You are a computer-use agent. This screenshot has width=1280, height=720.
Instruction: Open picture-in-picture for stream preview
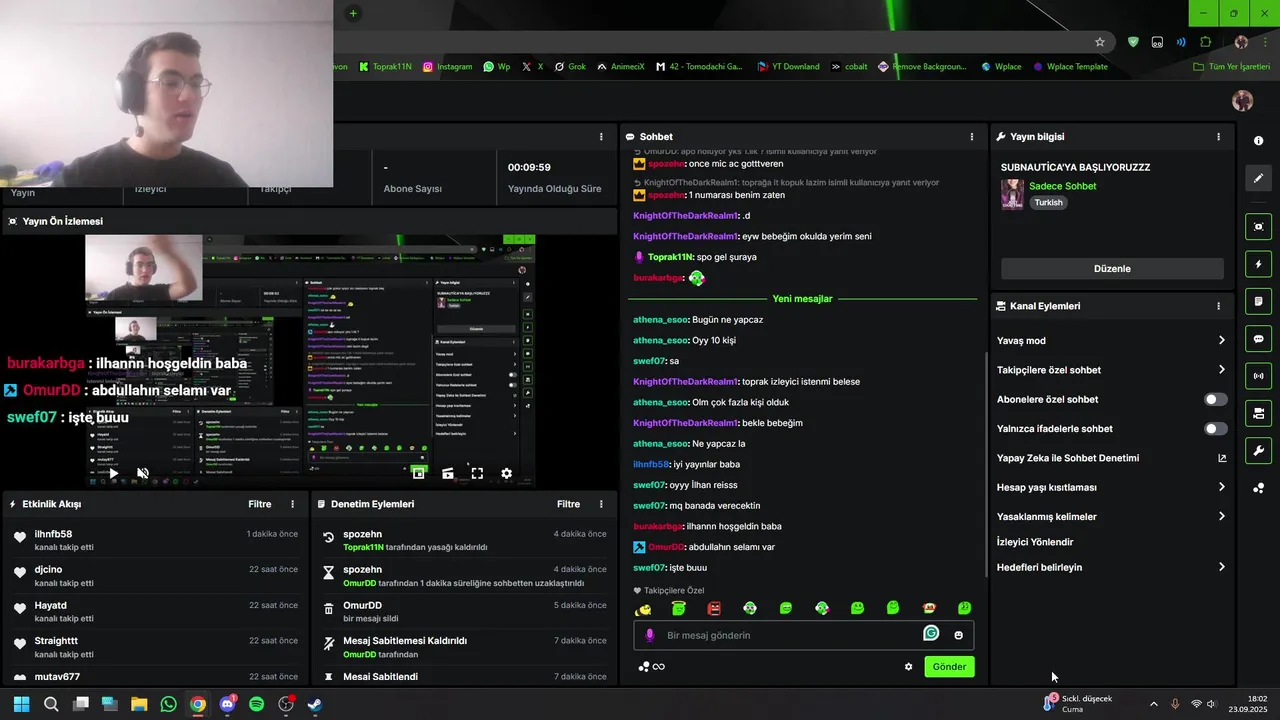pos(419,473)
